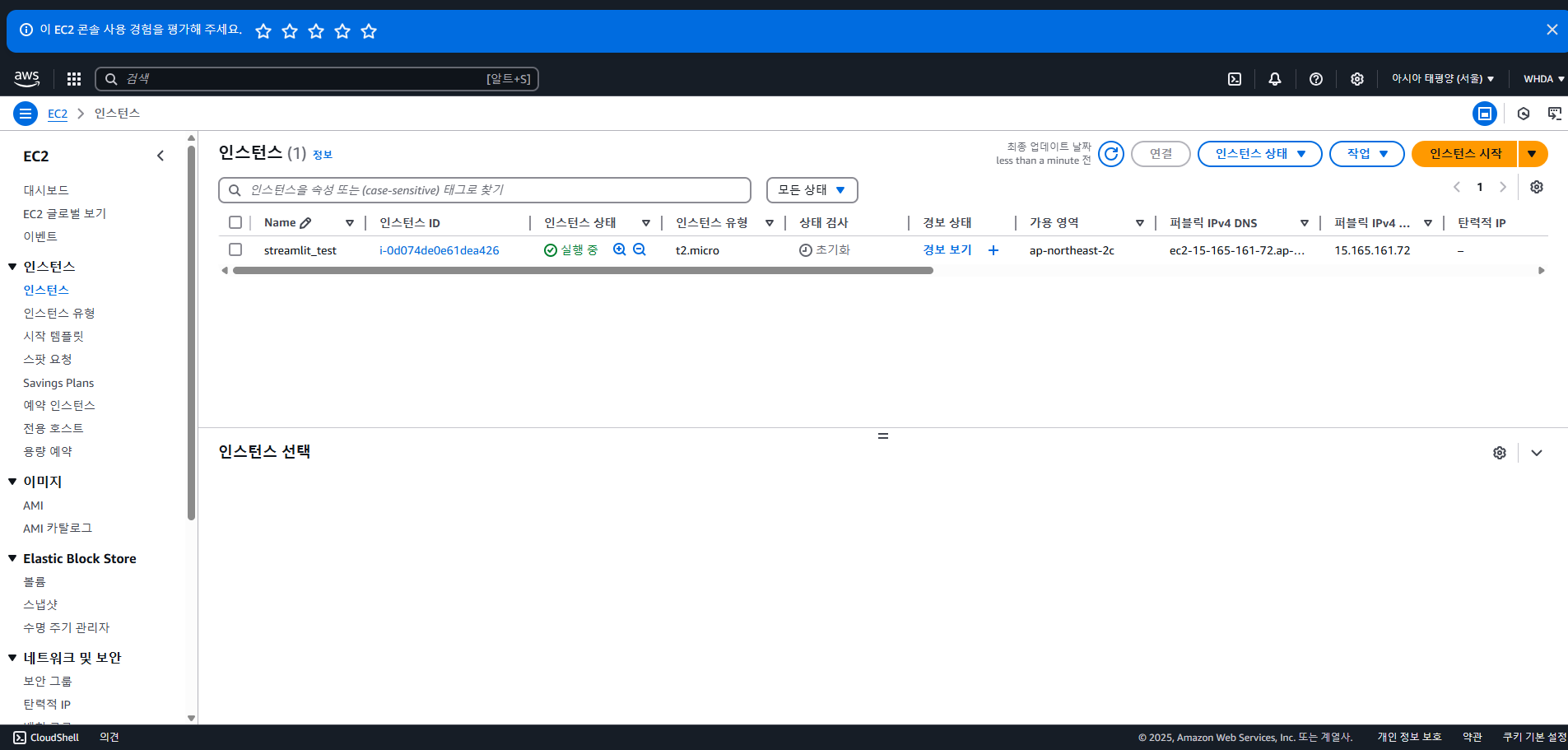
Task: Open 대시보드 in sidebar
Action: click(x=46, y=190)
